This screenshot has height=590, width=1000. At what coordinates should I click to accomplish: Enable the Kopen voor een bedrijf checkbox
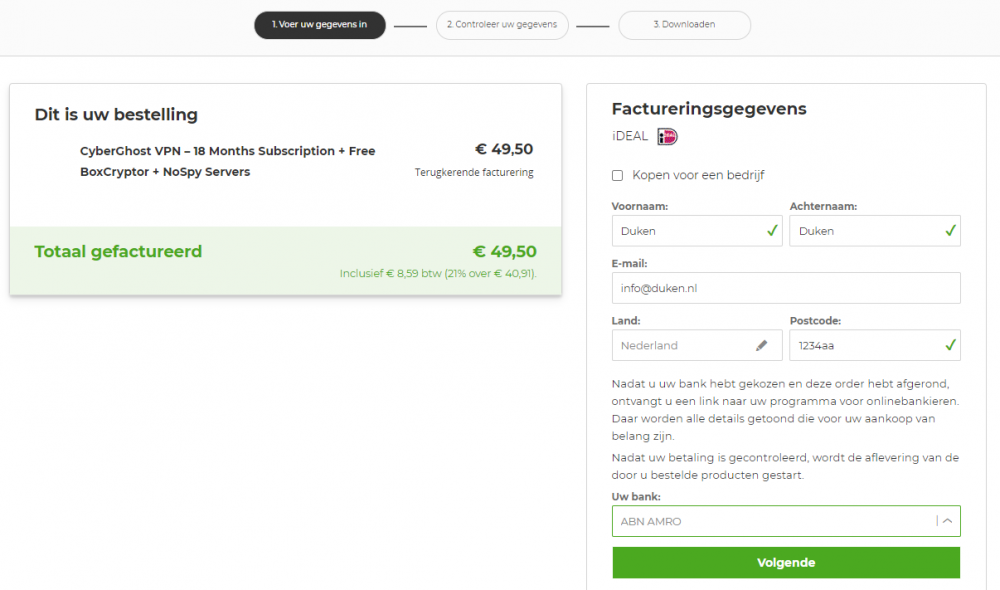pyautogui.click(x=617, y=176)
